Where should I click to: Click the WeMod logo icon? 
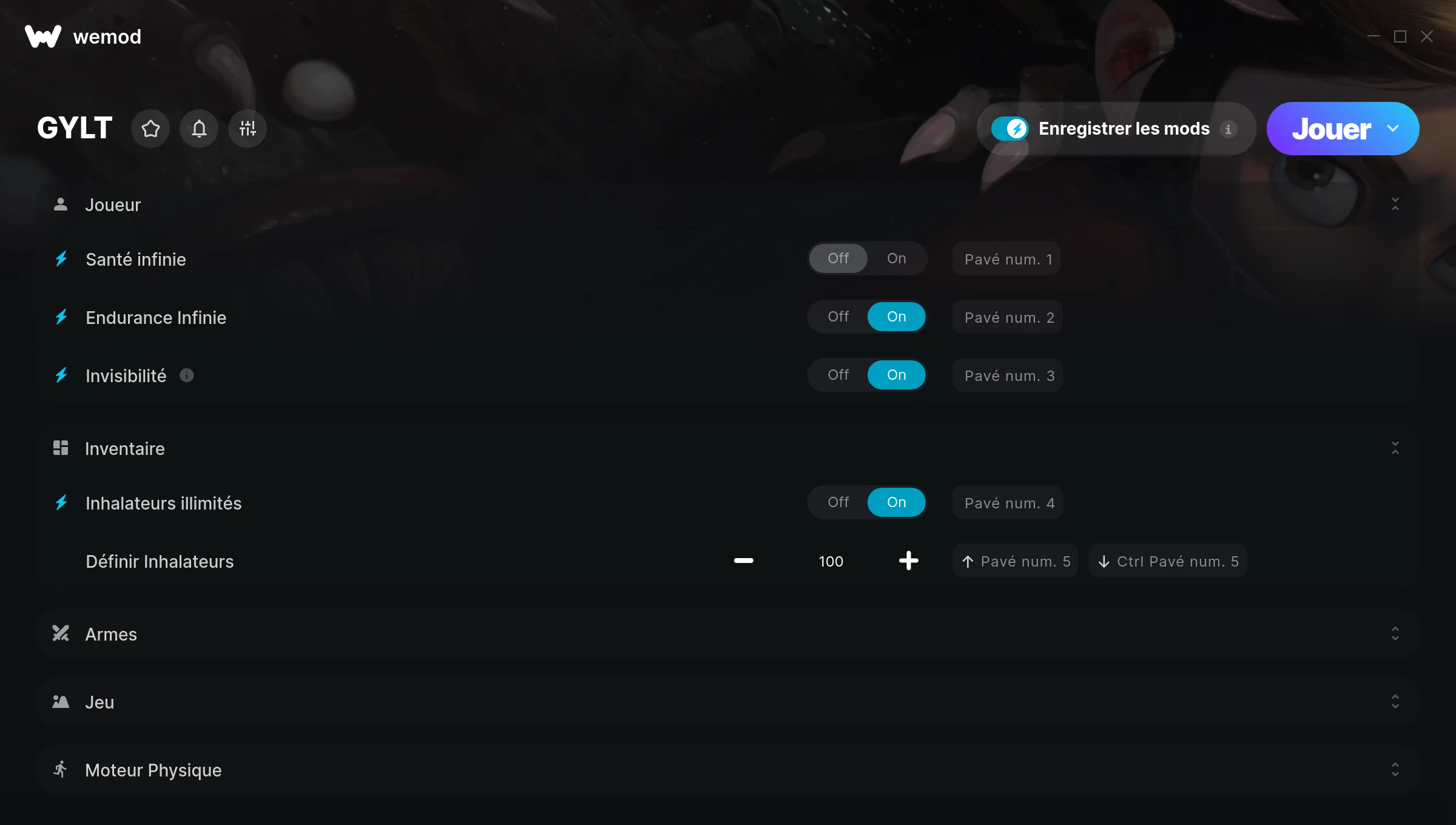point(43,36)
